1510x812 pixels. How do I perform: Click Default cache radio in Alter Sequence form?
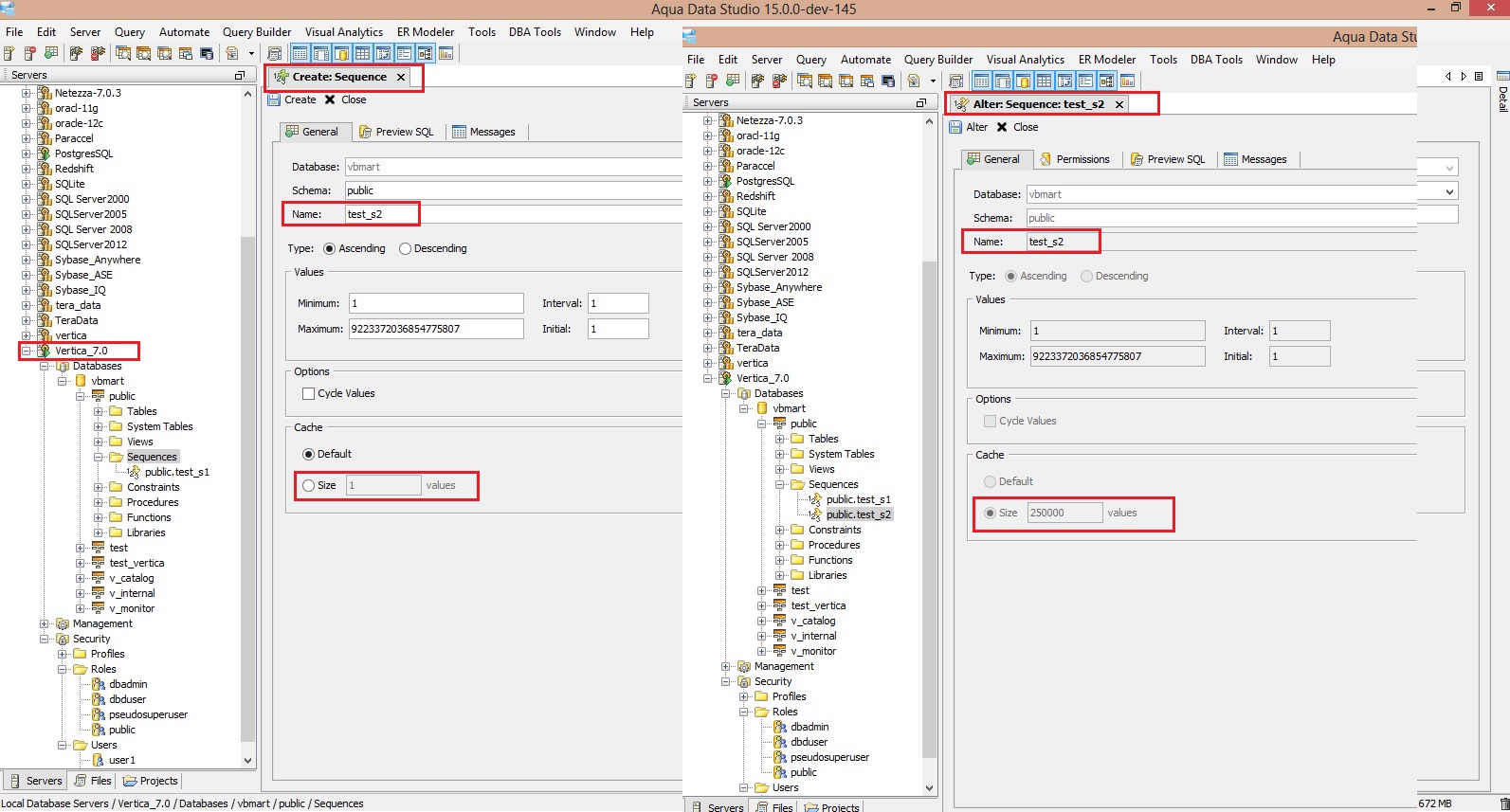point(990,481)
